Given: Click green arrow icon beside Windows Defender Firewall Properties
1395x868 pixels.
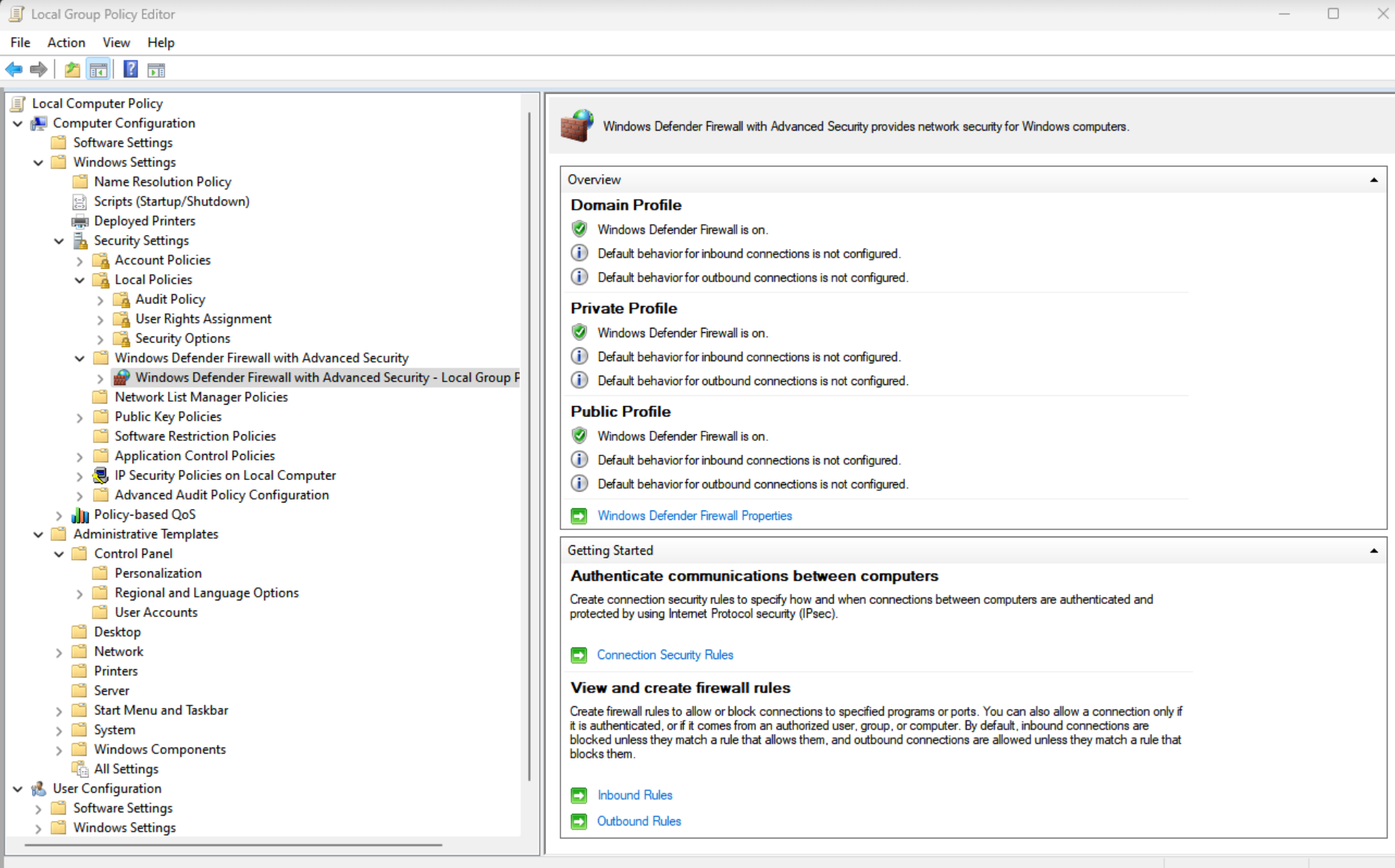Looking at the screenshot, I should pos(579,516).
